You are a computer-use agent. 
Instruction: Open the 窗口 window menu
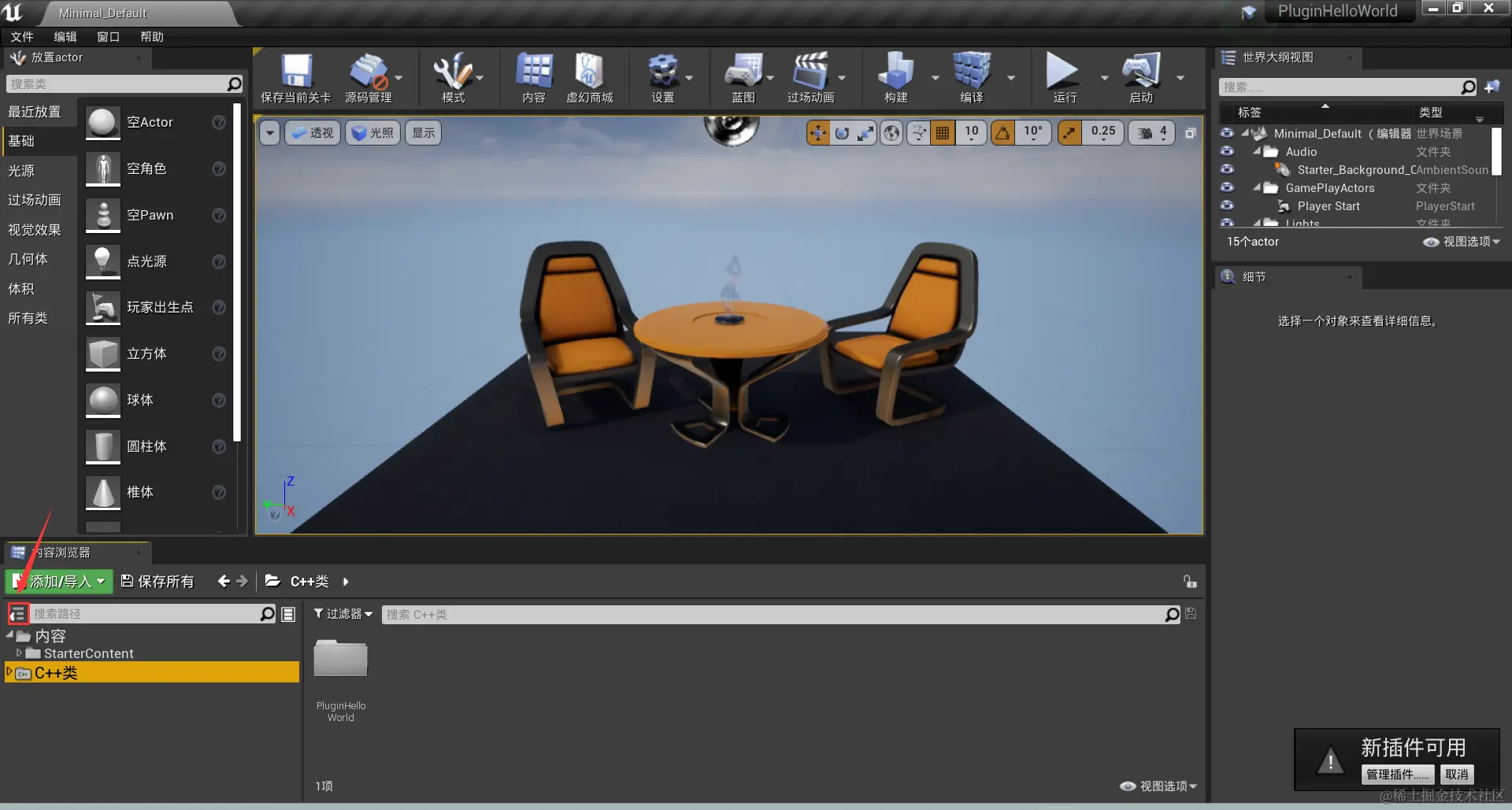click(109, 37)
